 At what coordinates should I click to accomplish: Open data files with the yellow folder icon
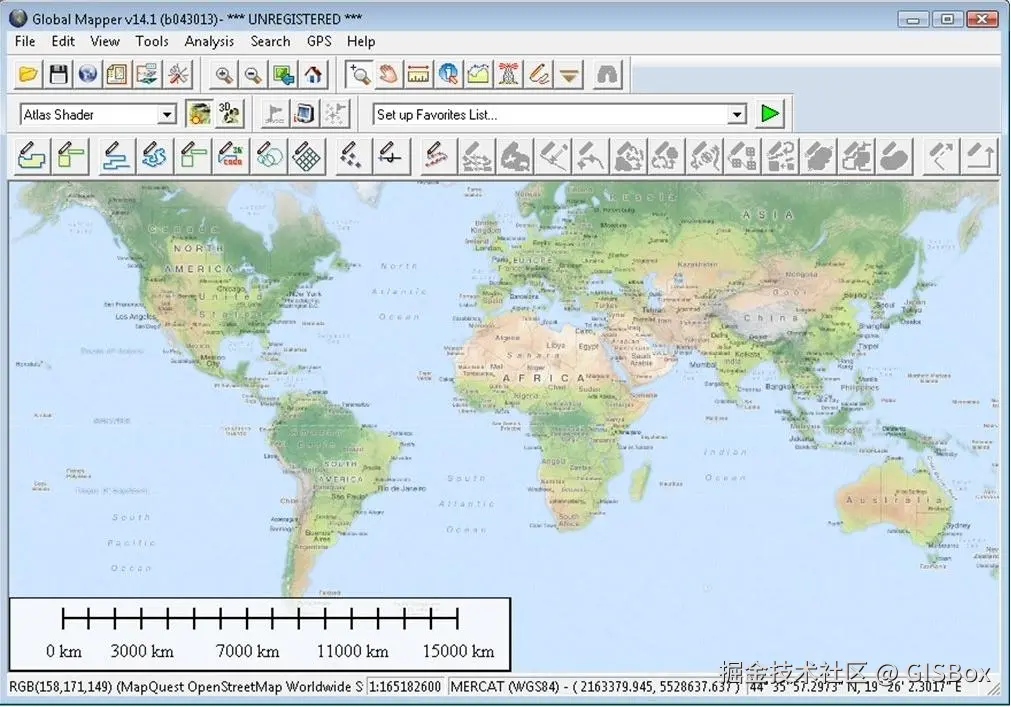point(28,75)
